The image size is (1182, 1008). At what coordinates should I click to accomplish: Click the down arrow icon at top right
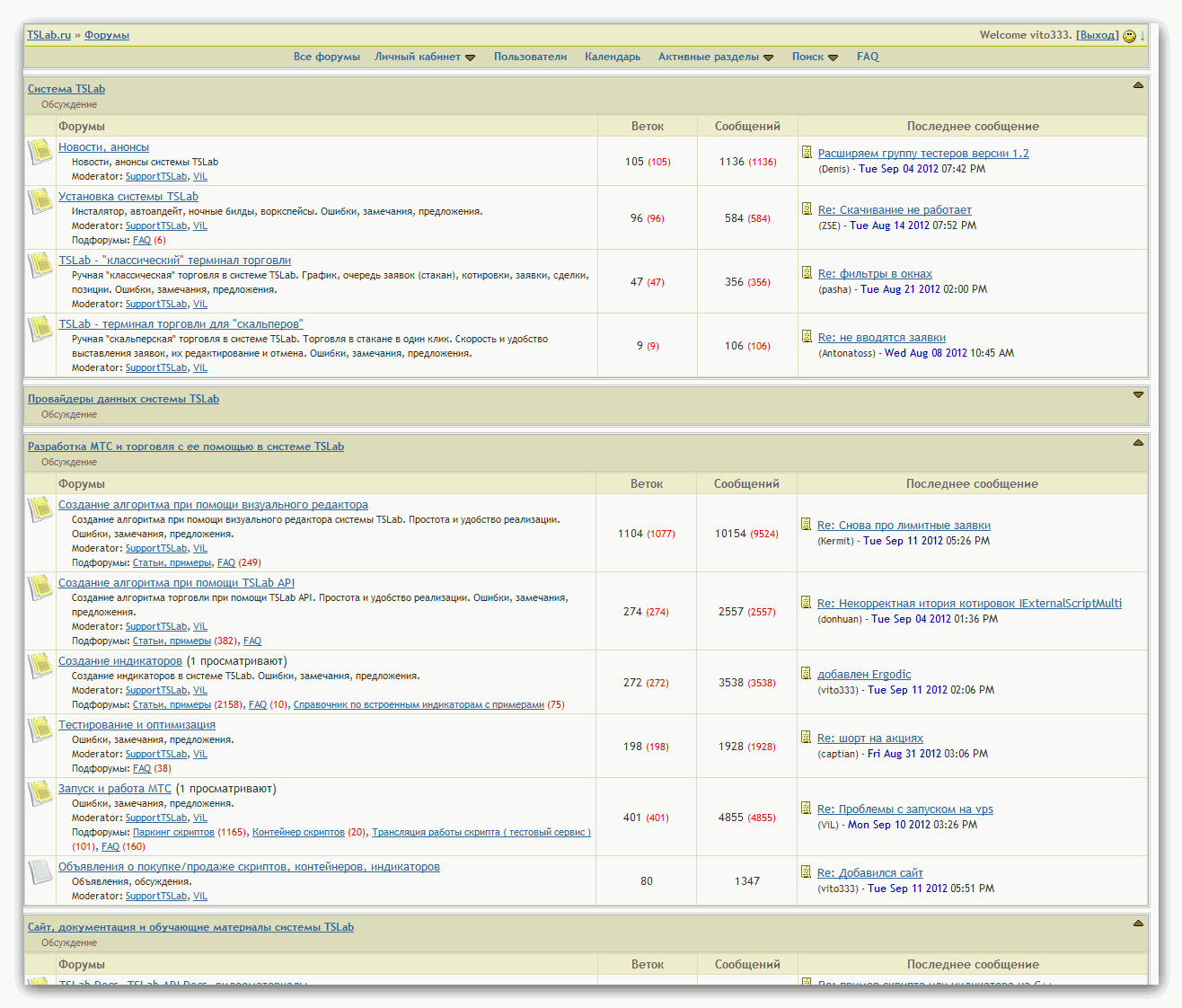[1142, 36]
